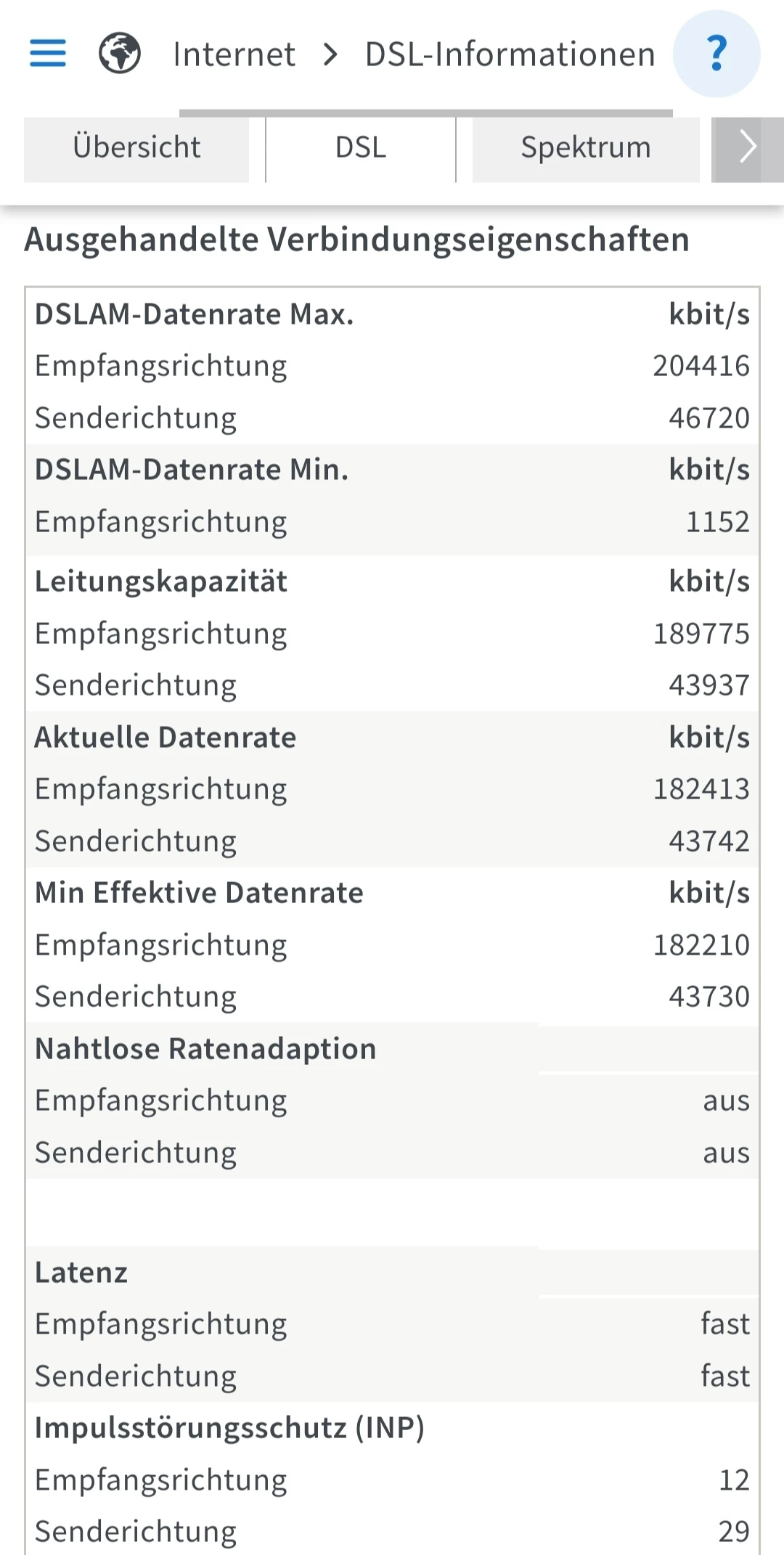Click the breadcrumb chevron after Internet
The width and height of the screenshot is (784, 1555).
(x=330, y=54)
